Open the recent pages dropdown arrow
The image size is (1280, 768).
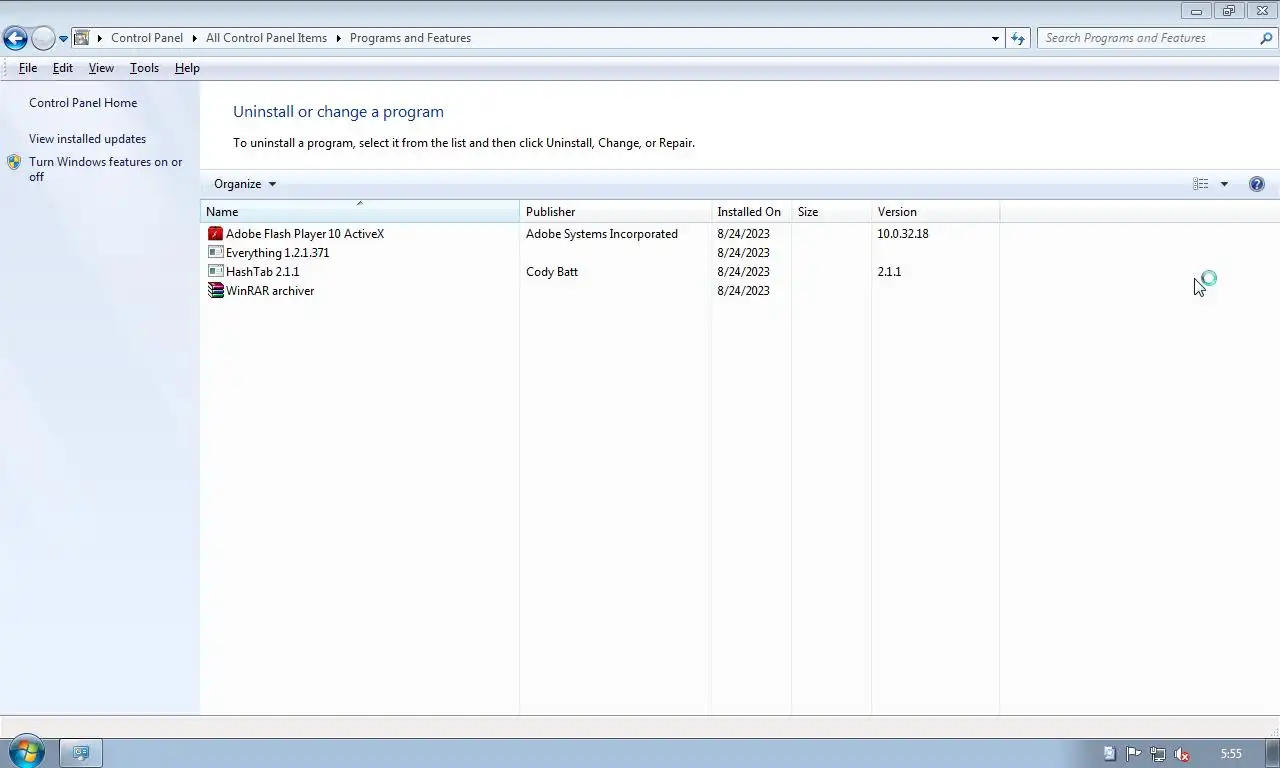[63, 39]
